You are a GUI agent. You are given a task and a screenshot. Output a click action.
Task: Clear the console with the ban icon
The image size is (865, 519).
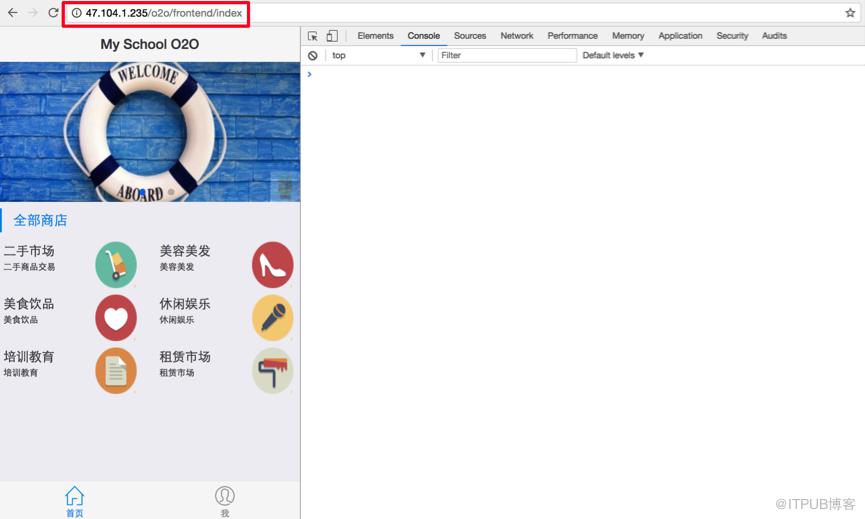(x=313, y=55)
